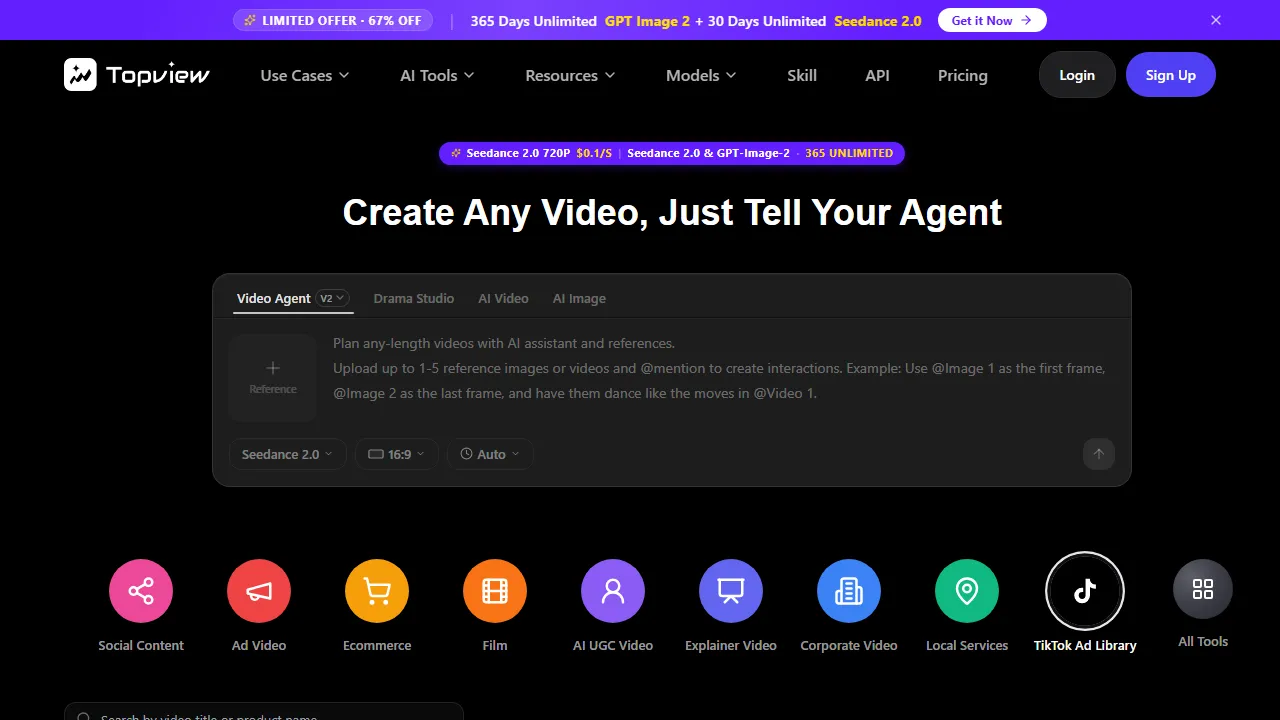Open the 16:9 aspect ratio dropdown

397,454
